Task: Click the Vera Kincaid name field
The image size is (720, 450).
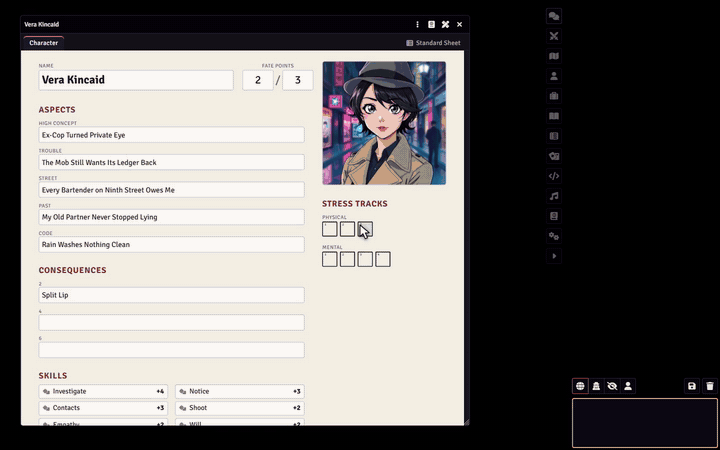Action: (x=136, y=80)
